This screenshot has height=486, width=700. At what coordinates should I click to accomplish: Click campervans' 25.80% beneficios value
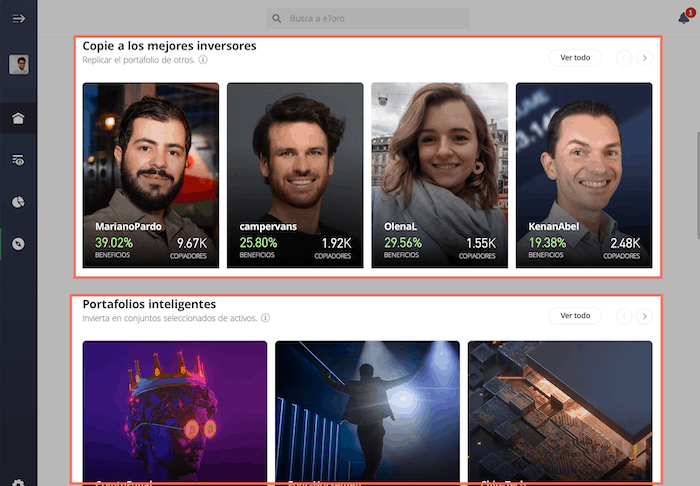pos(258,243)
